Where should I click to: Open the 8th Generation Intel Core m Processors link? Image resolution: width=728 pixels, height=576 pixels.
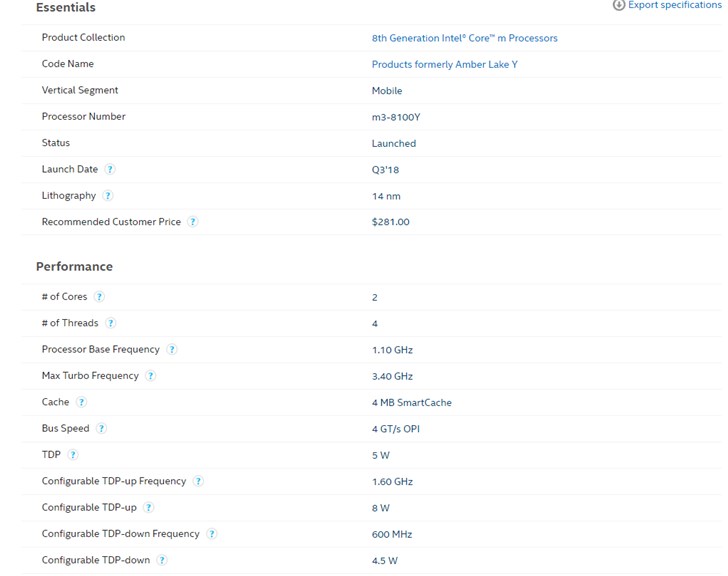[464, 38]
